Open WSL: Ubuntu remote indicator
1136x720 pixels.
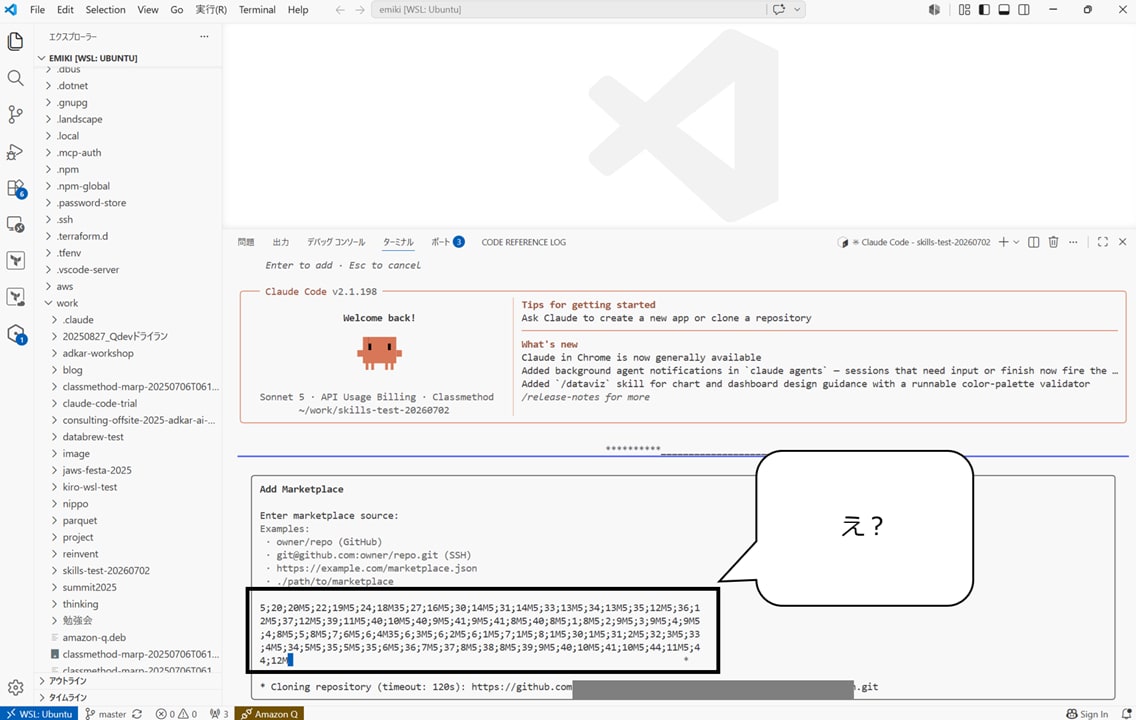[39, 713]
